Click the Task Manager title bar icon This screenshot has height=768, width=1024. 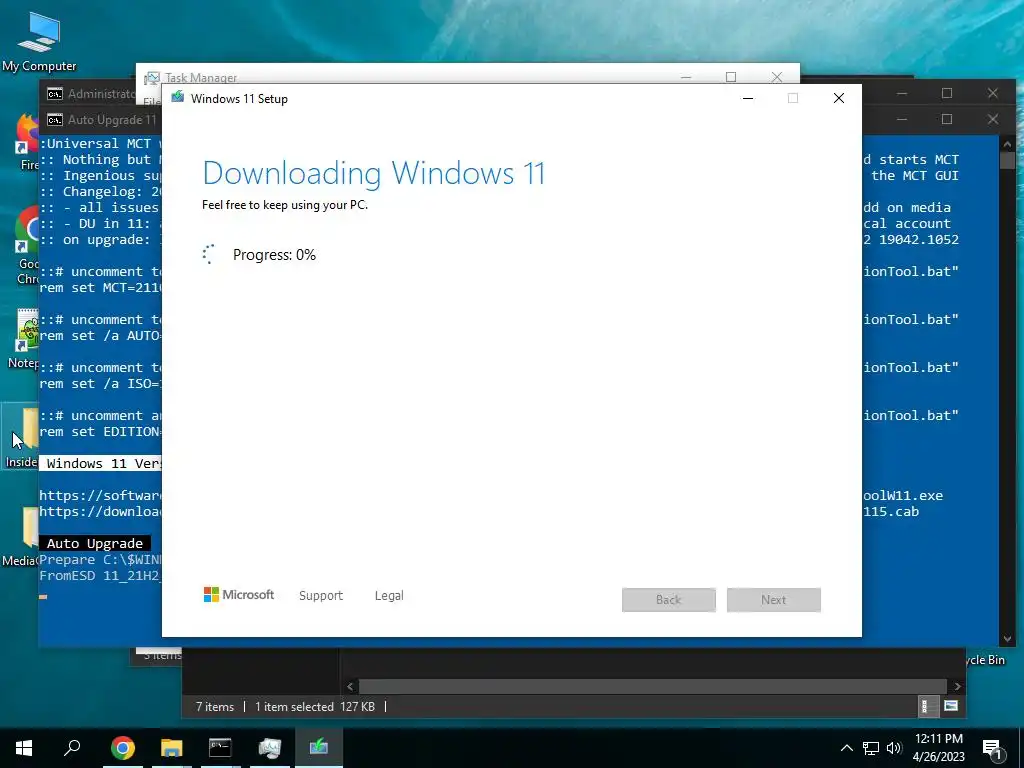(x=152, y=78)
